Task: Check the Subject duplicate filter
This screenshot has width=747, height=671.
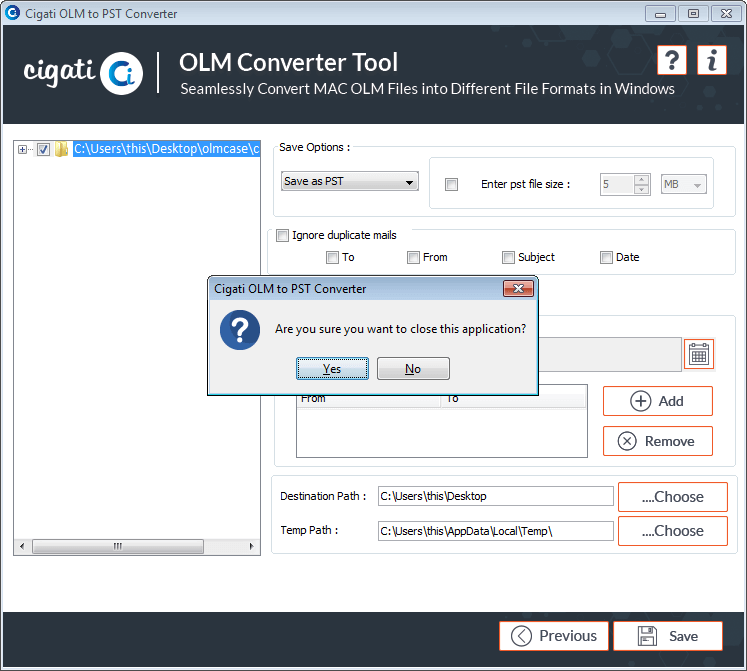Action: (x=508, y=257)
